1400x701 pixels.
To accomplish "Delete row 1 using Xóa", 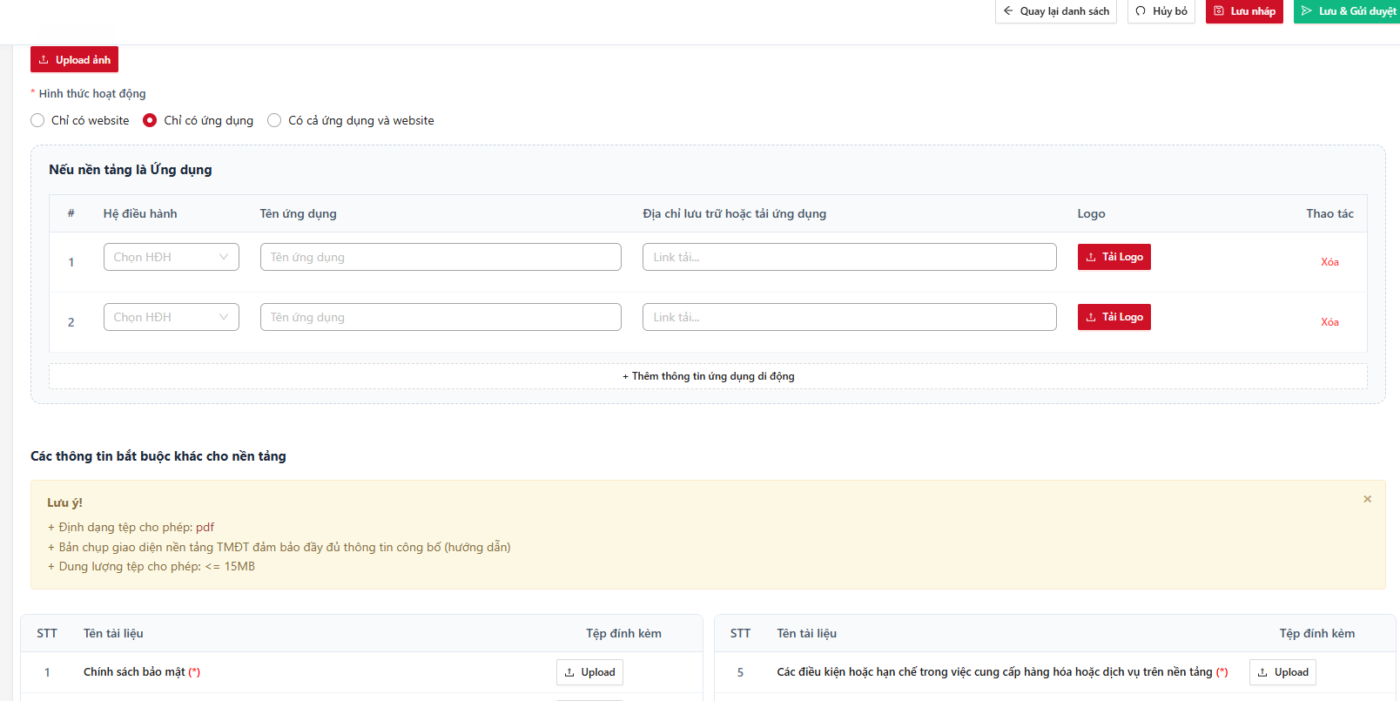I will [1329, 262].
